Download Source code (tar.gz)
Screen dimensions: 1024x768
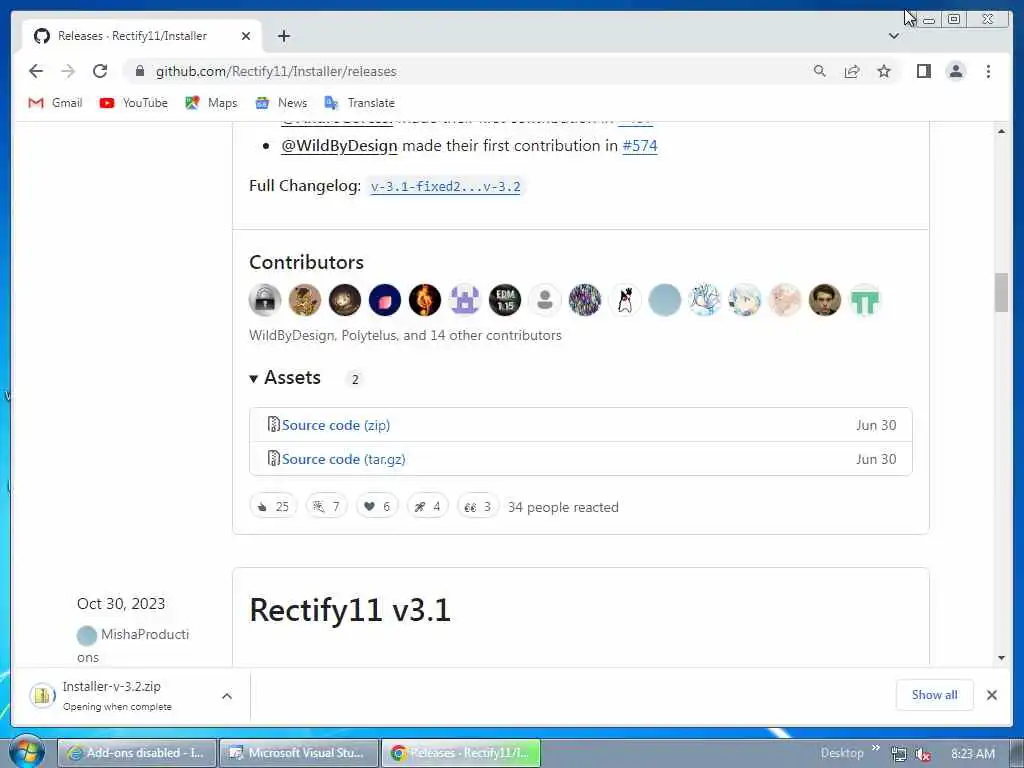tap(344, 459)
